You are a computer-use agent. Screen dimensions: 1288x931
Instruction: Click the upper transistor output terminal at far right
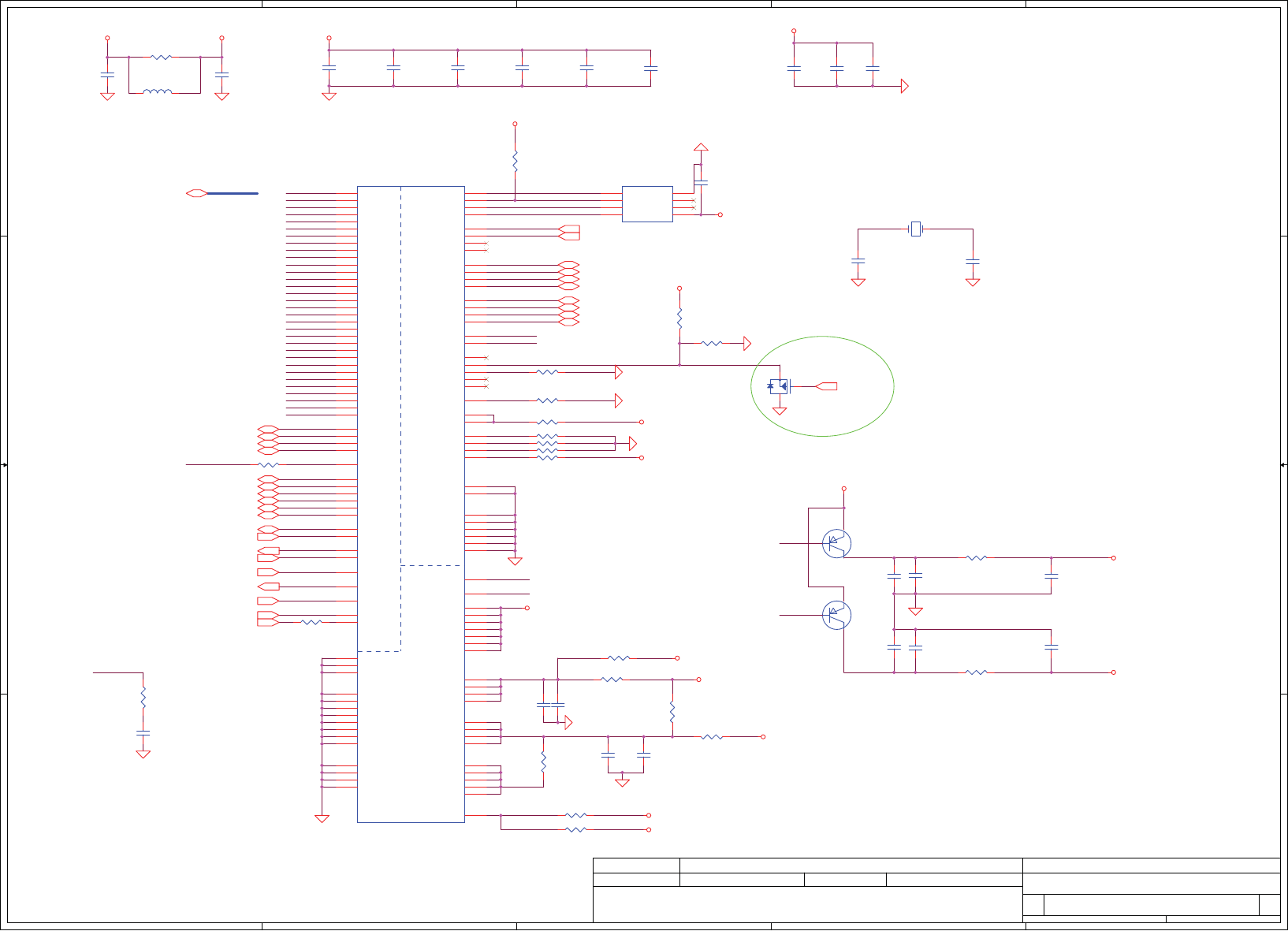click(1114, 557)
